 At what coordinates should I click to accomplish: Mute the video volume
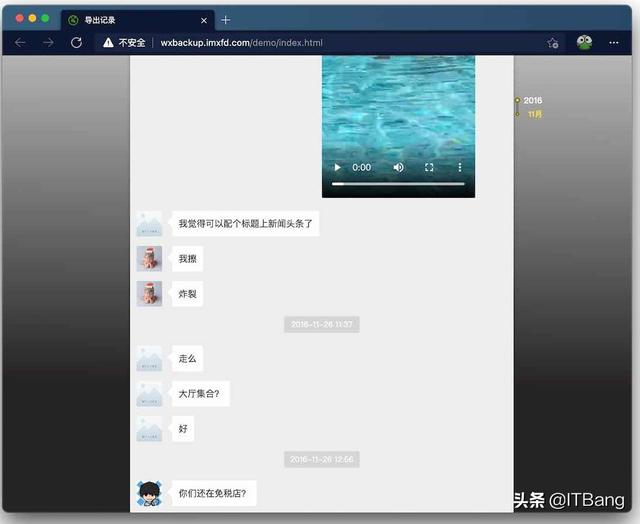pyautogui.click(x=398, y=167)
